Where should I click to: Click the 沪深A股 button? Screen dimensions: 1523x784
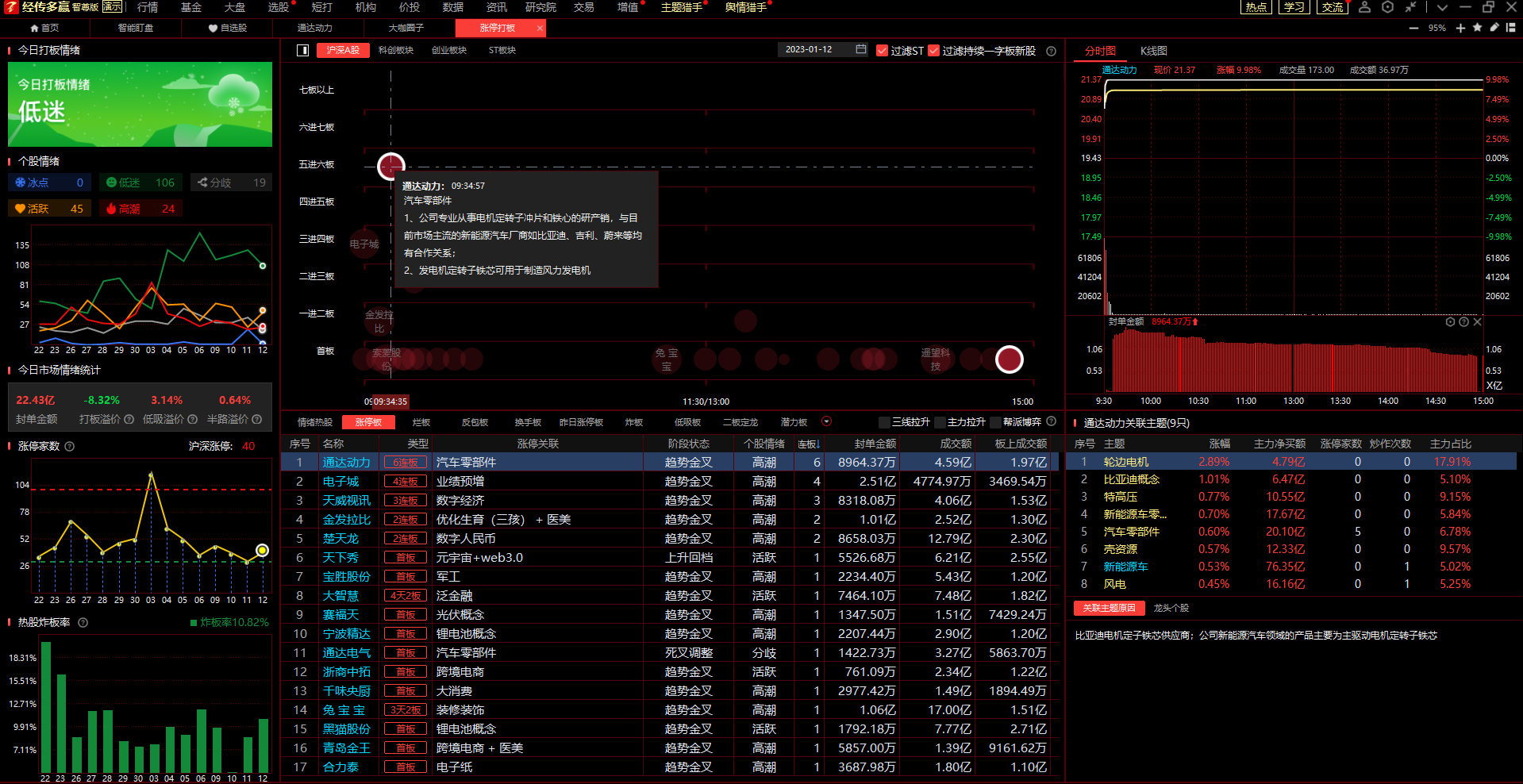[343, 50]
